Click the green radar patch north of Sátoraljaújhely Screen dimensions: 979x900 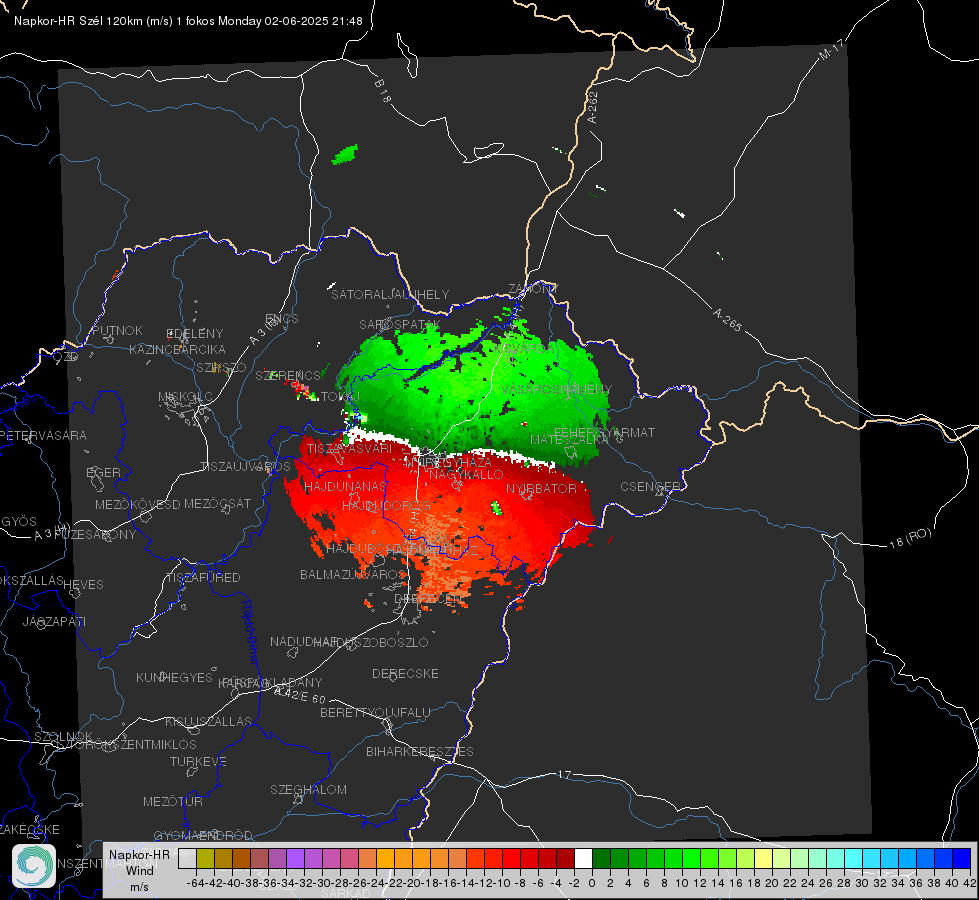tap(345, 154)
